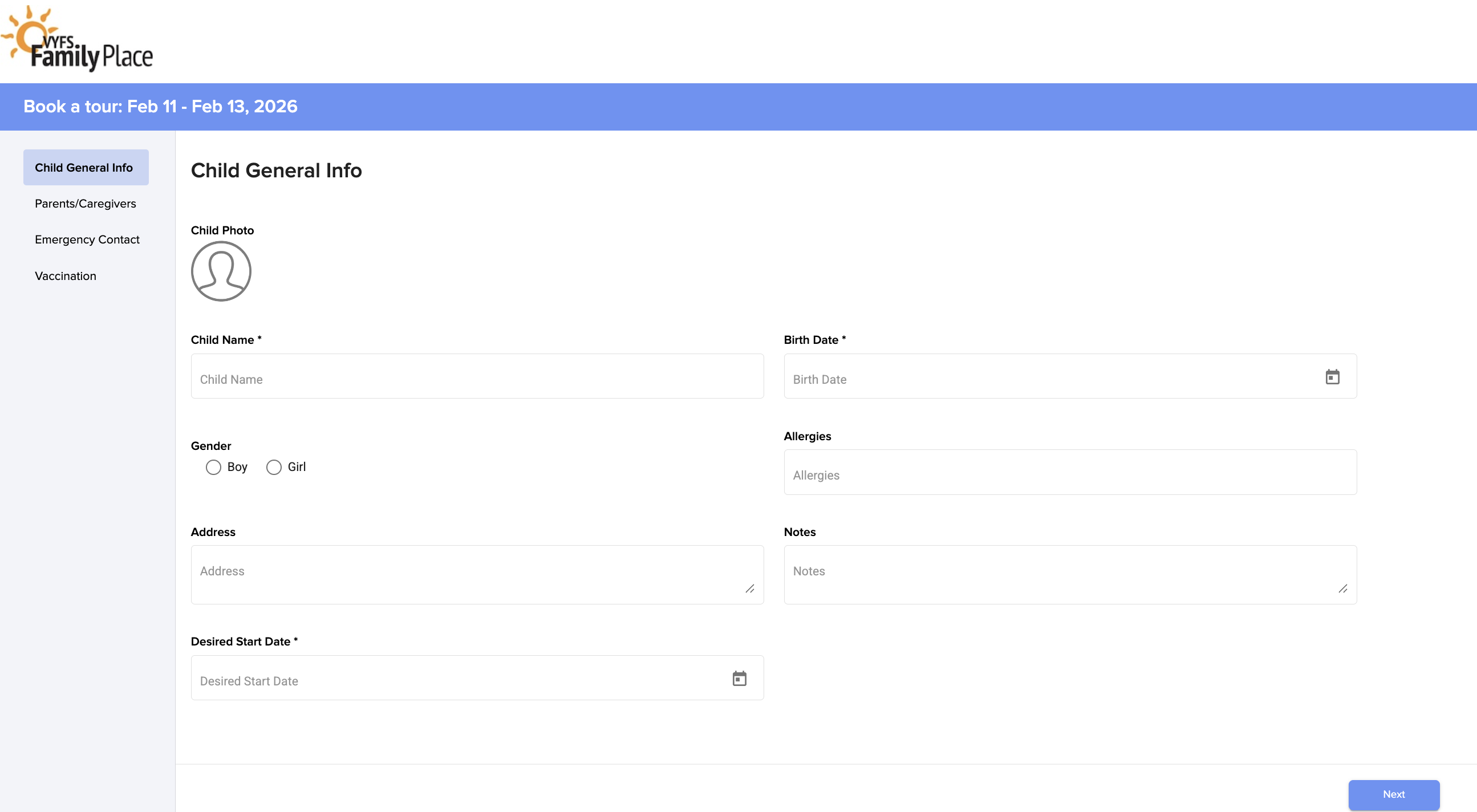Click the Family Place logo
The height and width of the screenshot is (812, 1477).
(78, 39)
